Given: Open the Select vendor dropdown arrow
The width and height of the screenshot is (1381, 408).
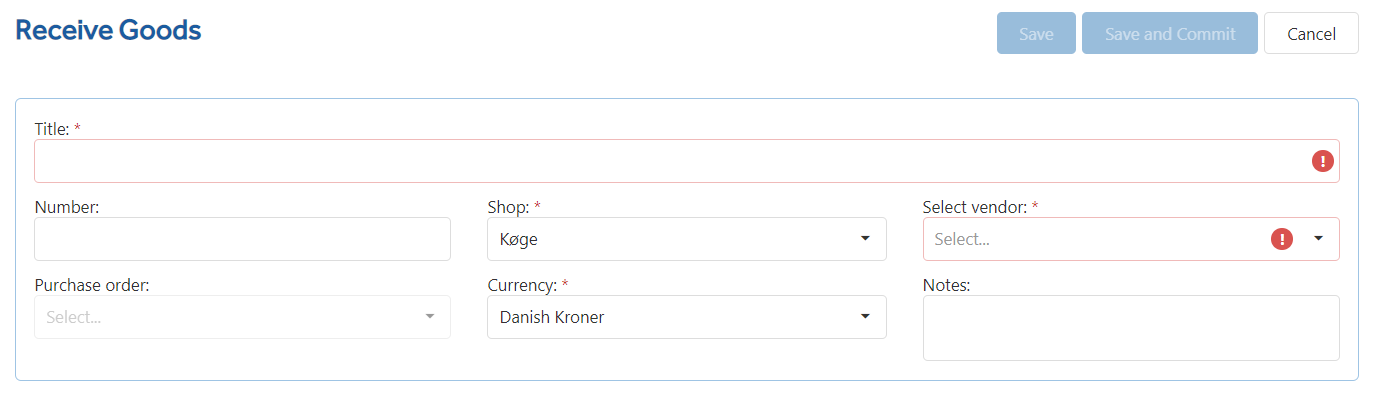Looking at the screenshot, I should (x=1318, y=239).
